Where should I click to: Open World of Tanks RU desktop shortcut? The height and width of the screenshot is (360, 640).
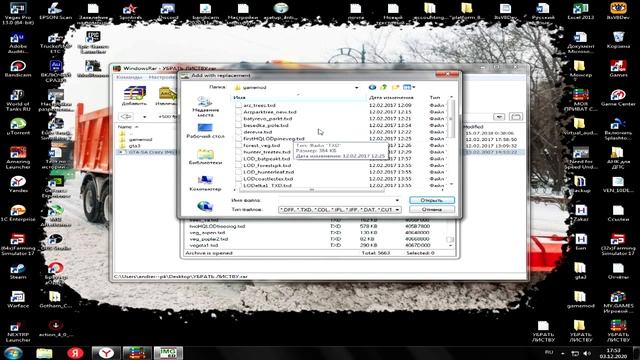pos(18,100)
